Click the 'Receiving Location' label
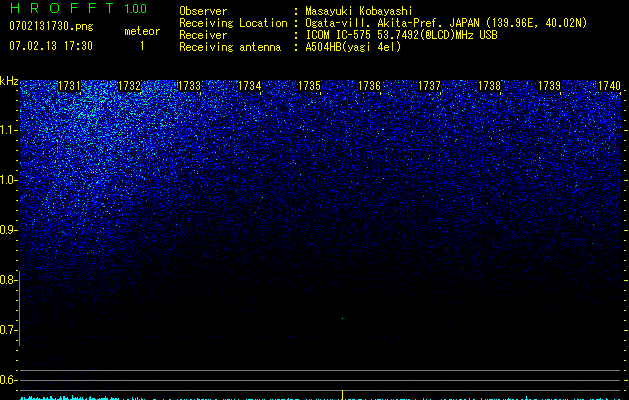Image resolution: width=629 pixels, height=400 pixels. click(233, 23)
